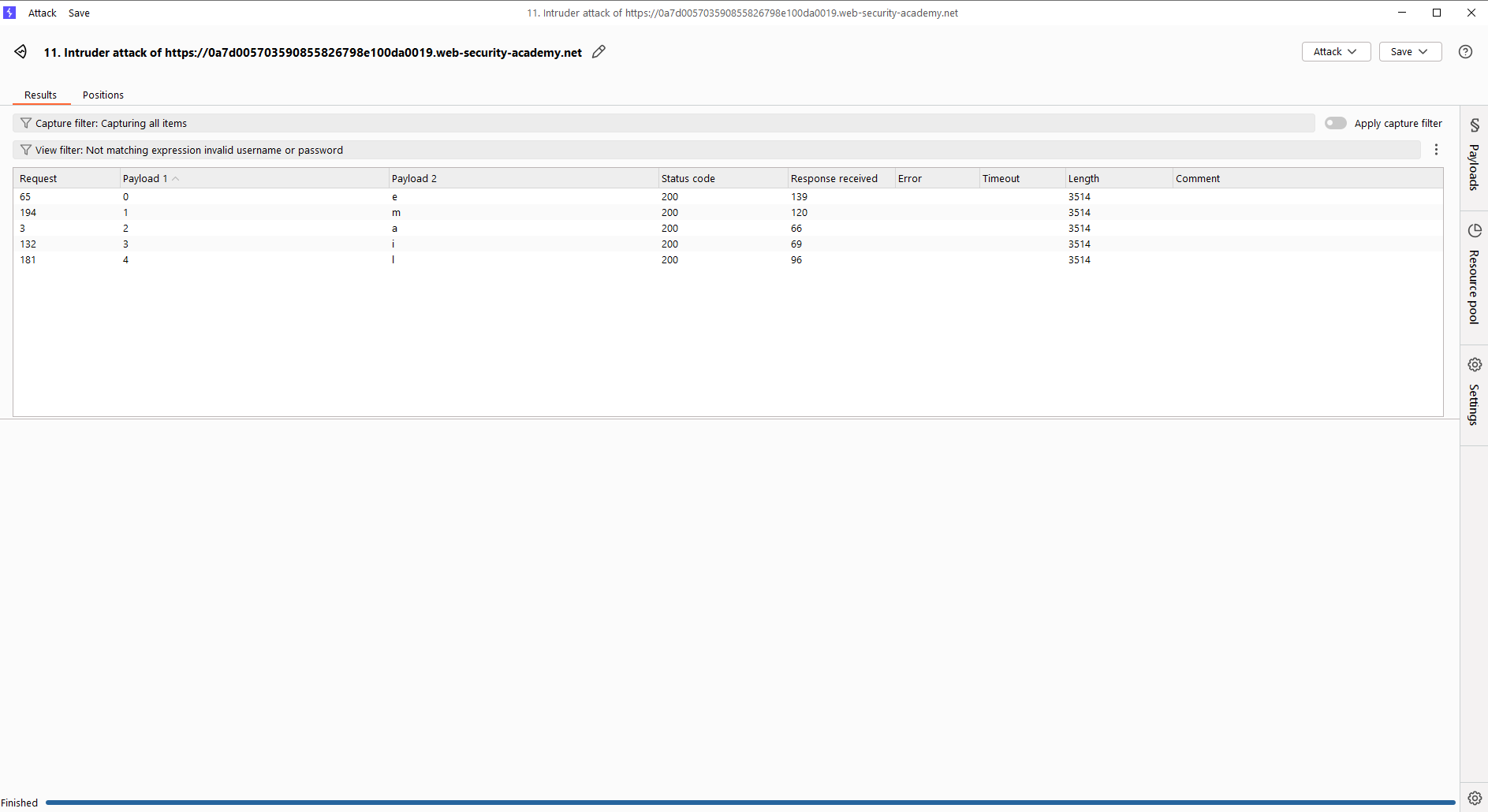
Task: Click the attack progress bar at bottom
Action: (749, 803)
